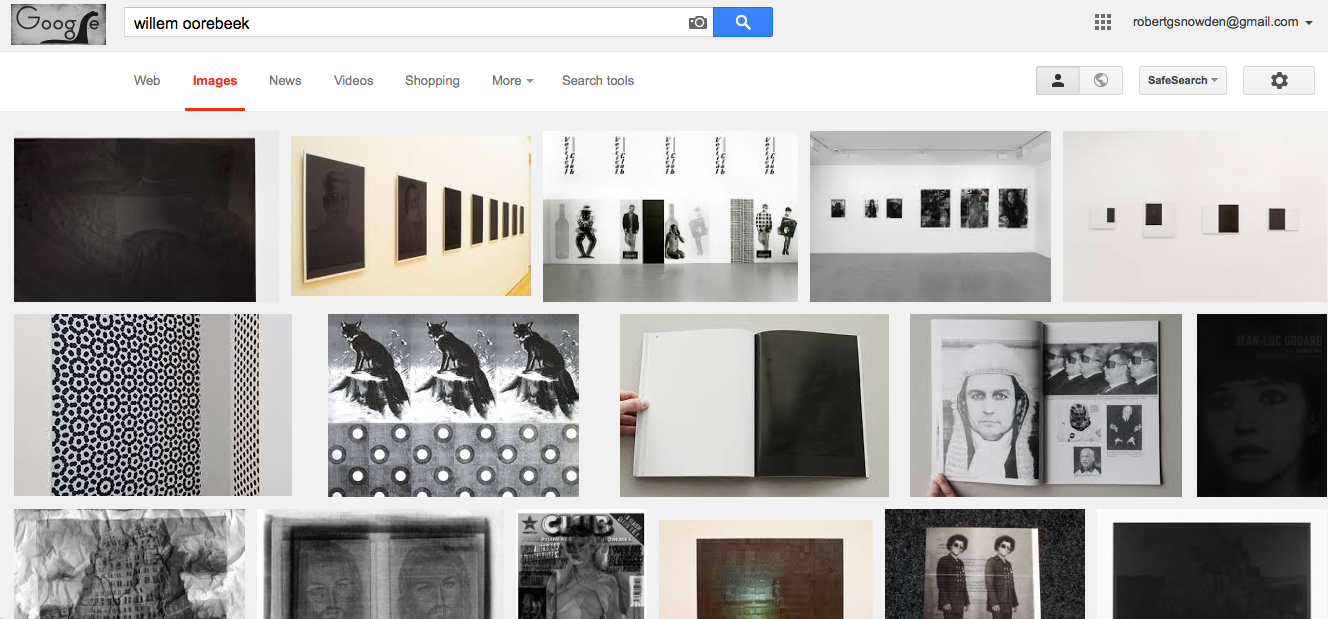This screenshot has width=1328, height=619.
Task: Open the Google apps grid
Action: point(1103,22)
